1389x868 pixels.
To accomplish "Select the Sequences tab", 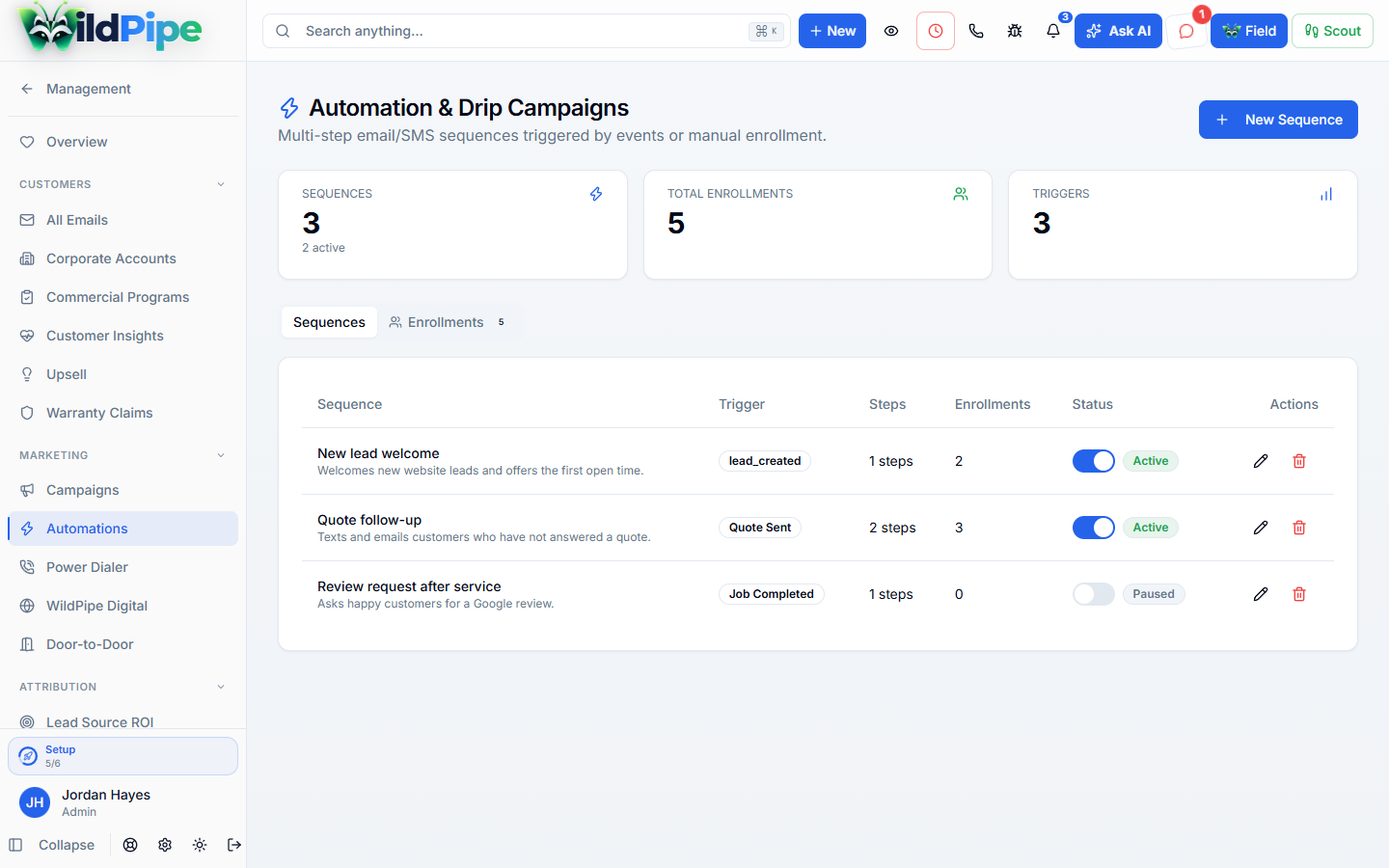I will coord(329,322).
